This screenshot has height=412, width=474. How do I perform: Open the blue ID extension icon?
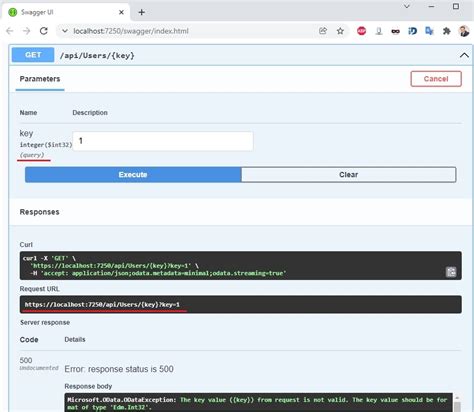point(412,31)
